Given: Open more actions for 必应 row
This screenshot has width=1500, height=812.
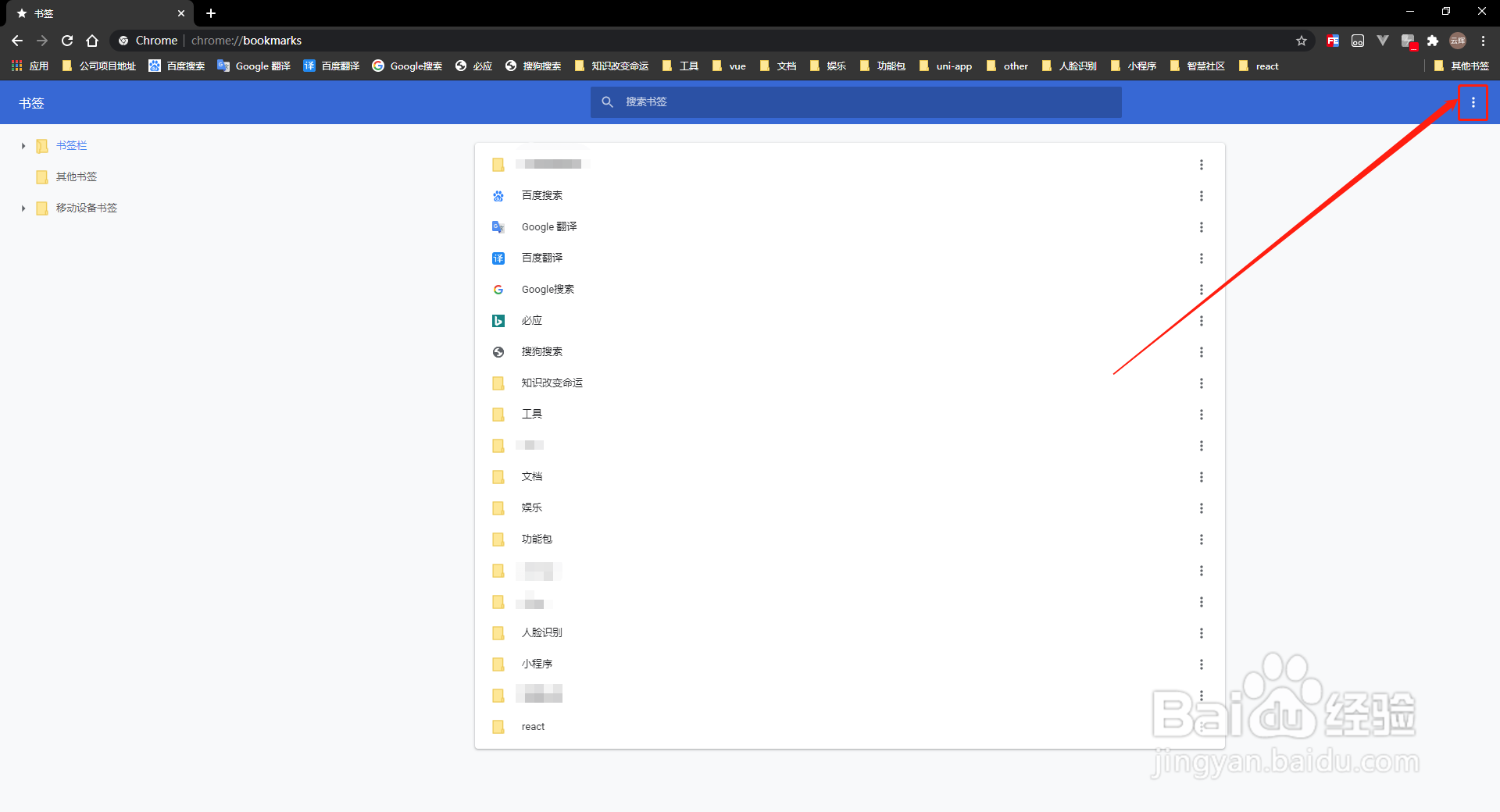Looking at the screenshot, I should click(1202, 321).
